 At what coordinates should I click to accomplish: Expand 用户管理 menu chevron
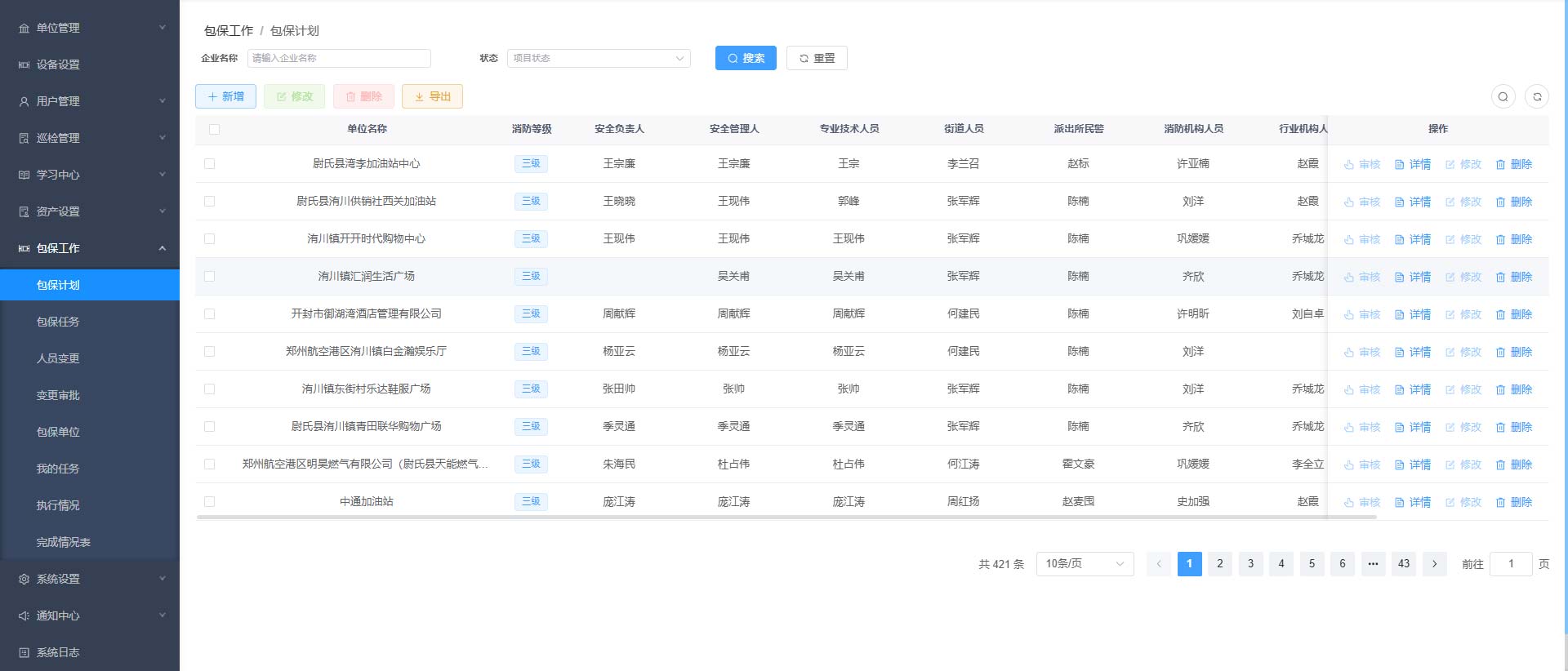click(x=162, y=101)
